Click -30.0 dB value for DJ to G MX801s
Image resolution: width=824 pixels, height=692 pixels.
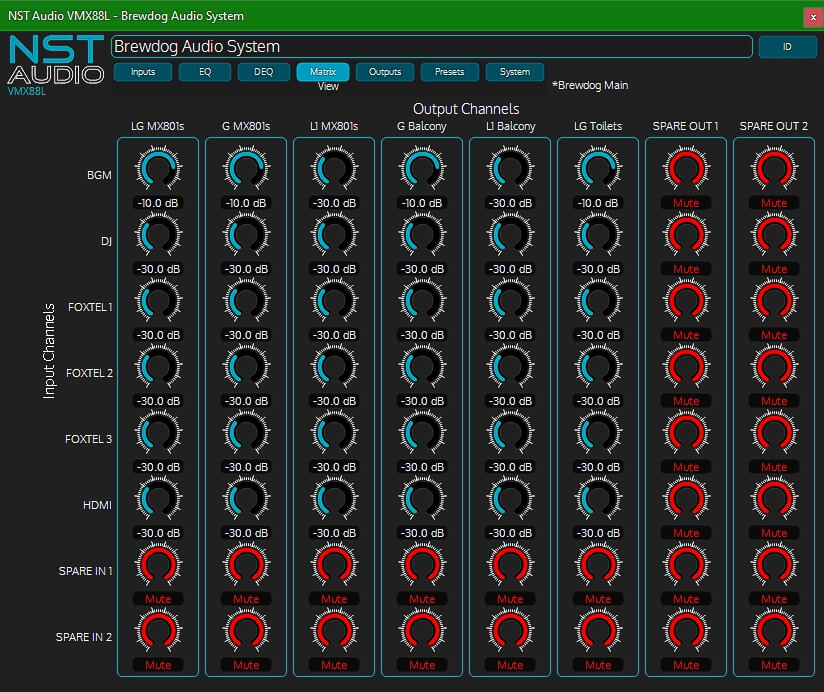pos(246,269)
